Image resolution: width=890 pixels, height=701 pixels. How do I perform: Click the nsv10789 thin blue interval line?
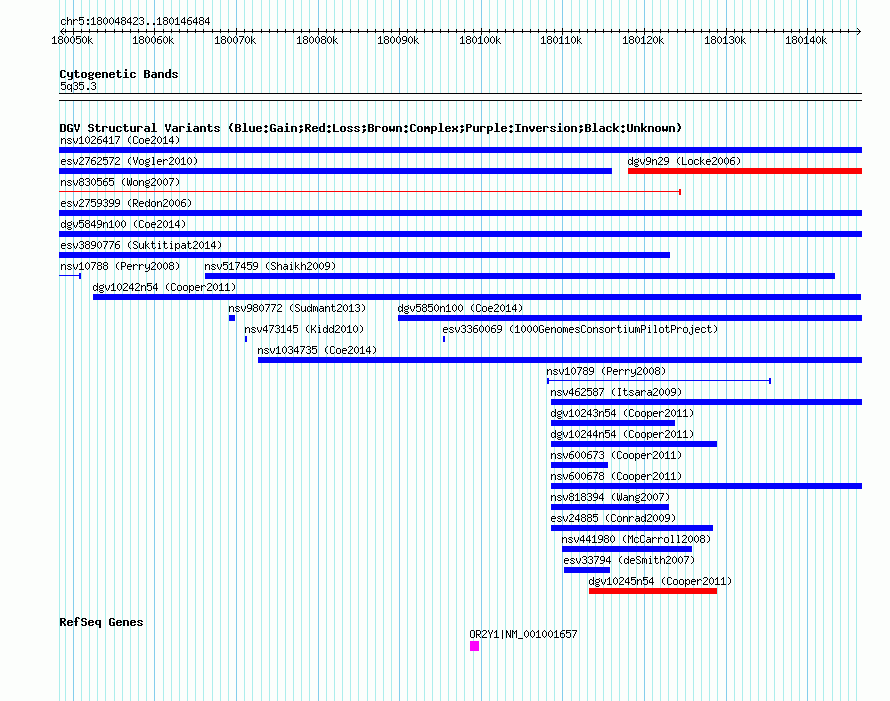tap(659, 381)
